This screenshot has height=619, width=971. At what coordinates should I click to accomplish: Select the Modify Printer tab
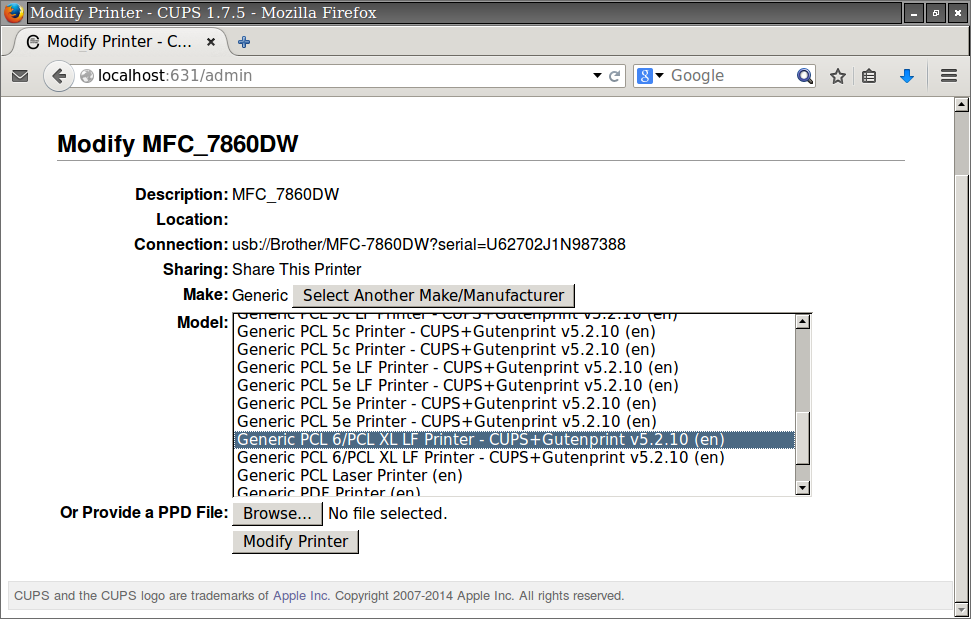click(x=120, y=41)
